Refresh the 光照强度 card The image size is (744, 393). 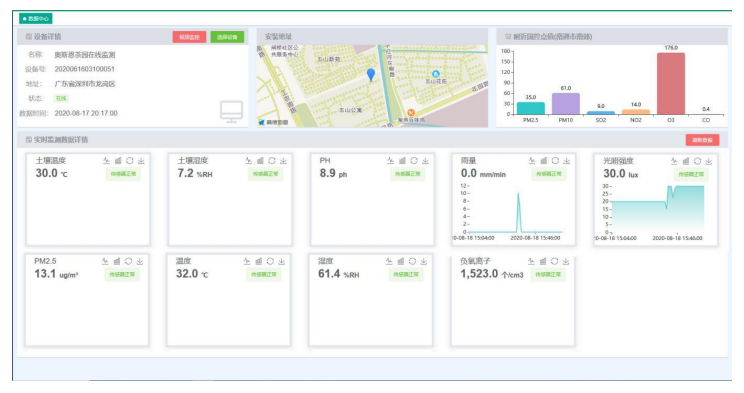[x=697, y=161]
